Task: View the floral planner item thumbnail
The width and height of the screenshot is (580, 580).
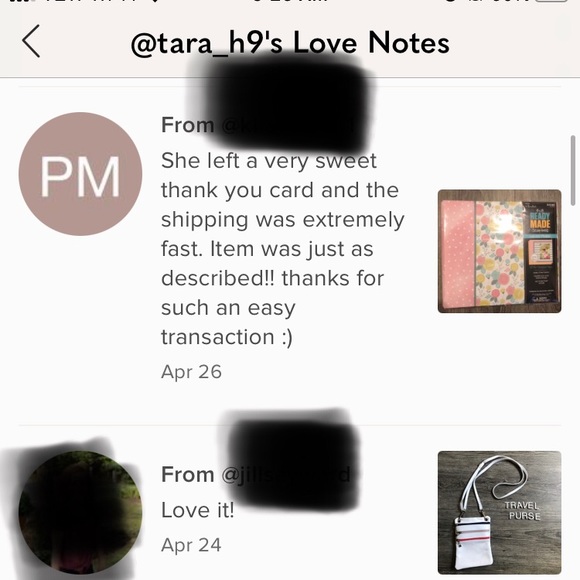Action: point(499,251)
